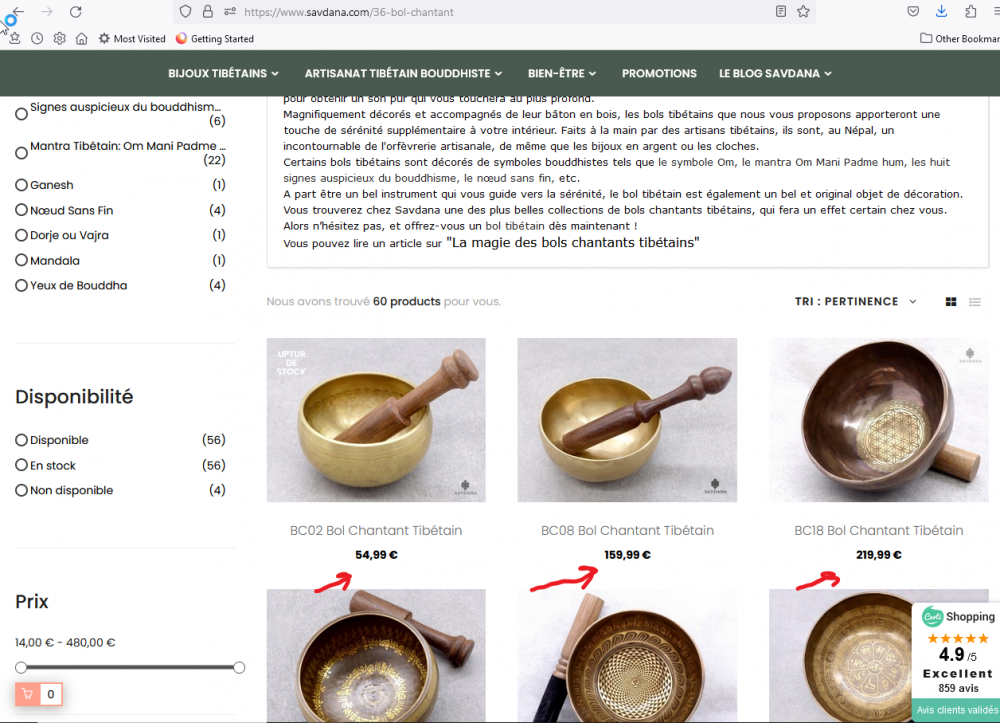This screenshot has height=723, width=1000.
Task: Open the Most Visited bookmark folder
Action: click(132, 38)
